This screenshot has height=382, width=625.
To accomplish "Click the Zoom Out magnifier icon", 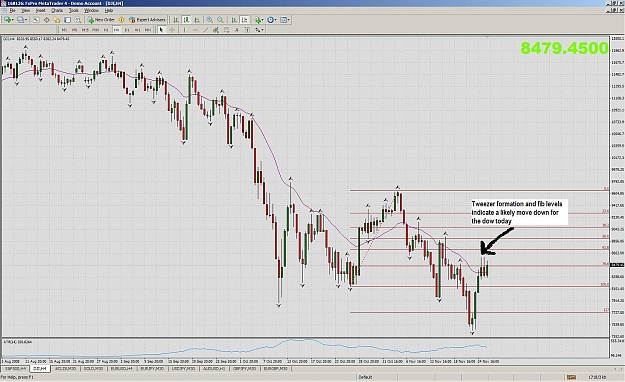I will click(220, 20).
